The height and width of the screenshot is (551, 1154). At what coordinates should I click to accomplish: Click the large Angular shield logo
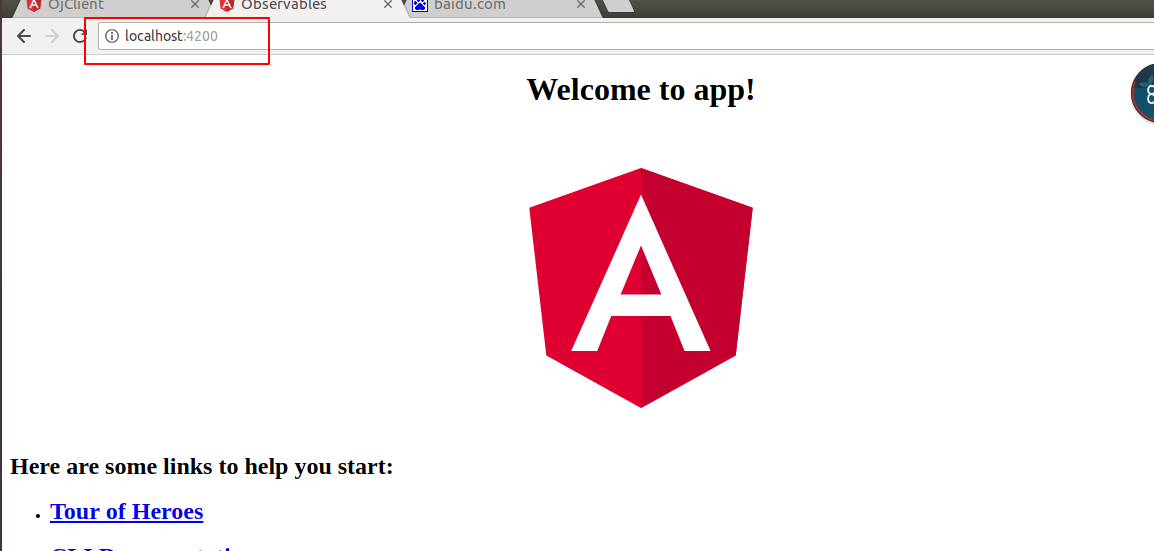tap(641, 288)
